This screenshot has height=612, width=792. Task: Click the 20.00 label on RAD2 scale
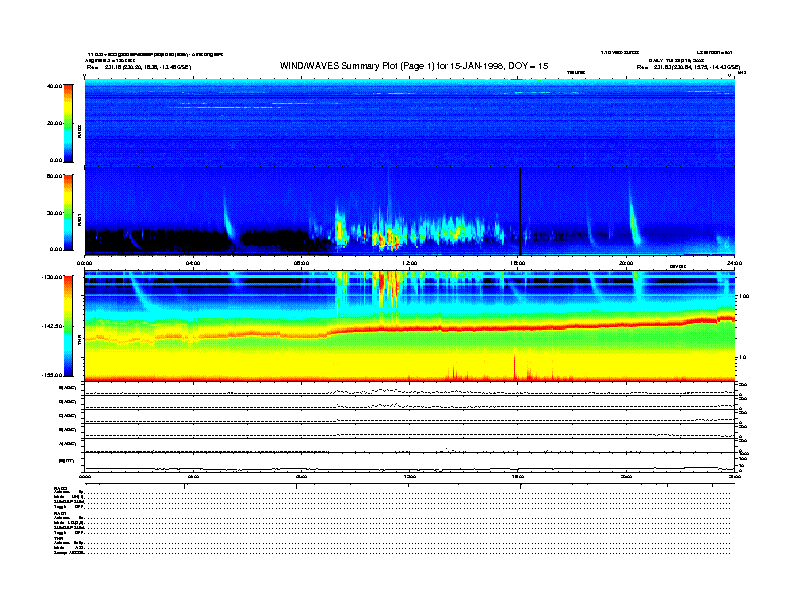(54, 123)
